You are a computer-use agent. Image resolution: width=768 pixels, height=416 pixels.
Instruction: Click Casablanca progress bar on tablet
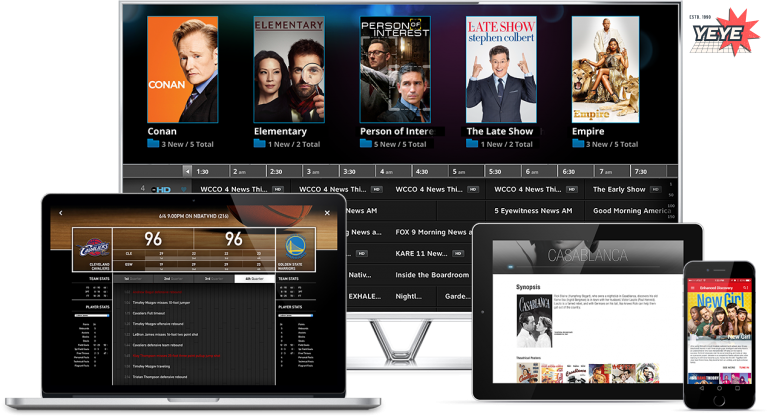[x=588, y=267]
